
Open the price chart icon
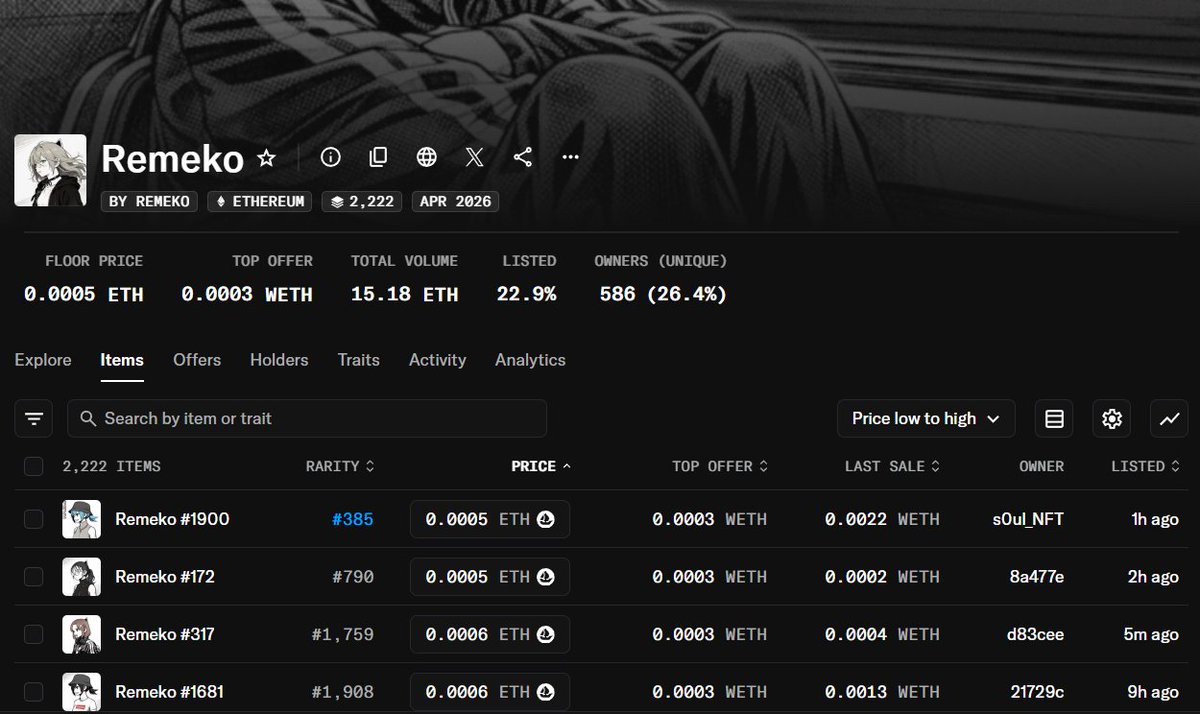point(1169,418)
